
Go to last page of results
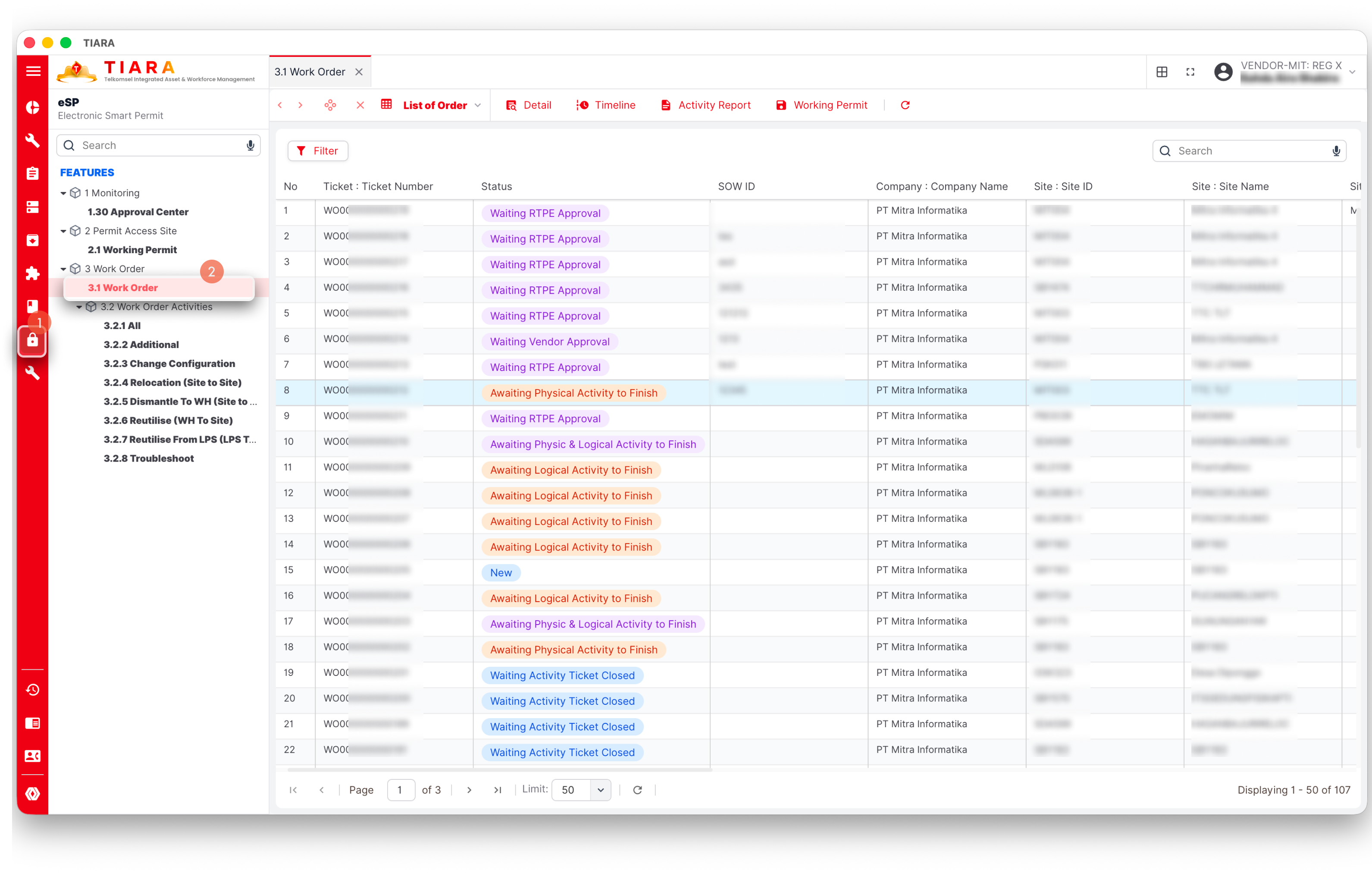point(498,790)
